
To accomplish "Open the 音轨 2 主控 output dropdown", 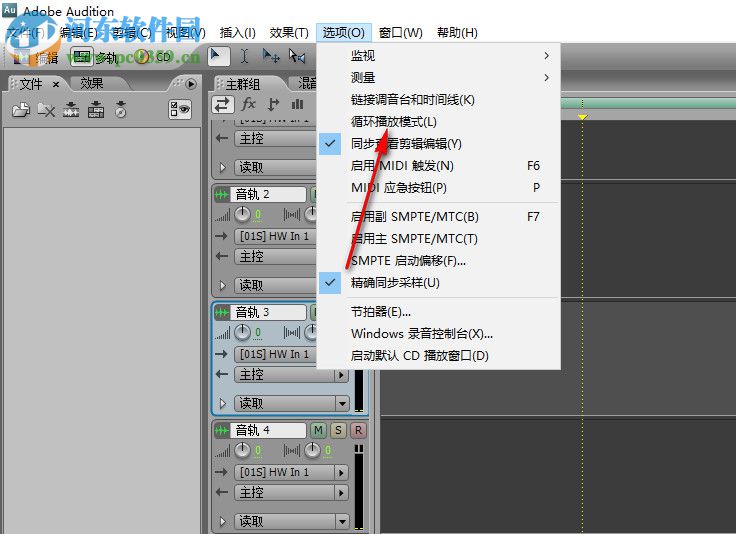I will click(x=275, y=256).
